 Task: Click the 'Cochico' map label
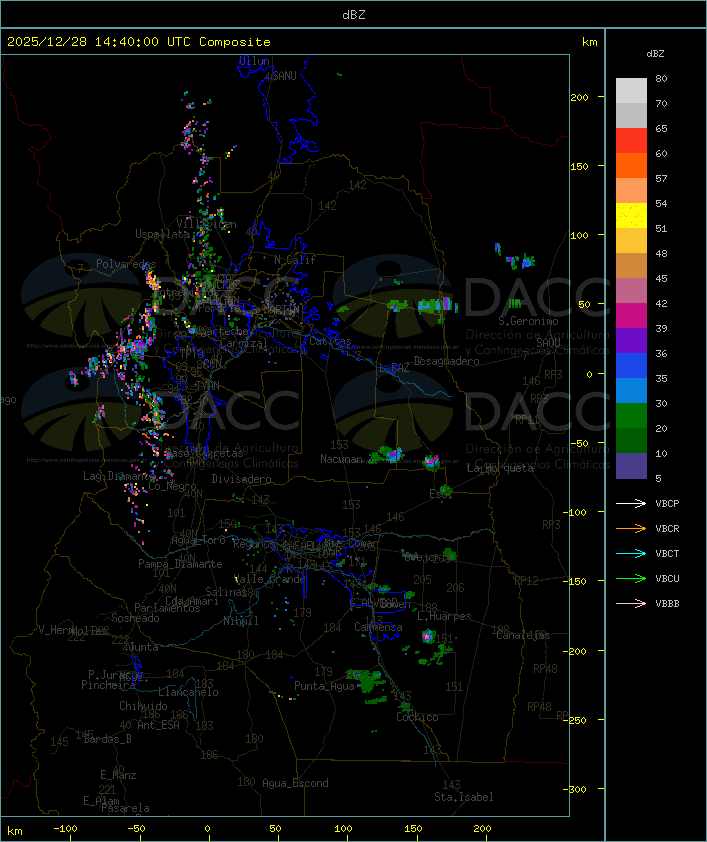417,717
